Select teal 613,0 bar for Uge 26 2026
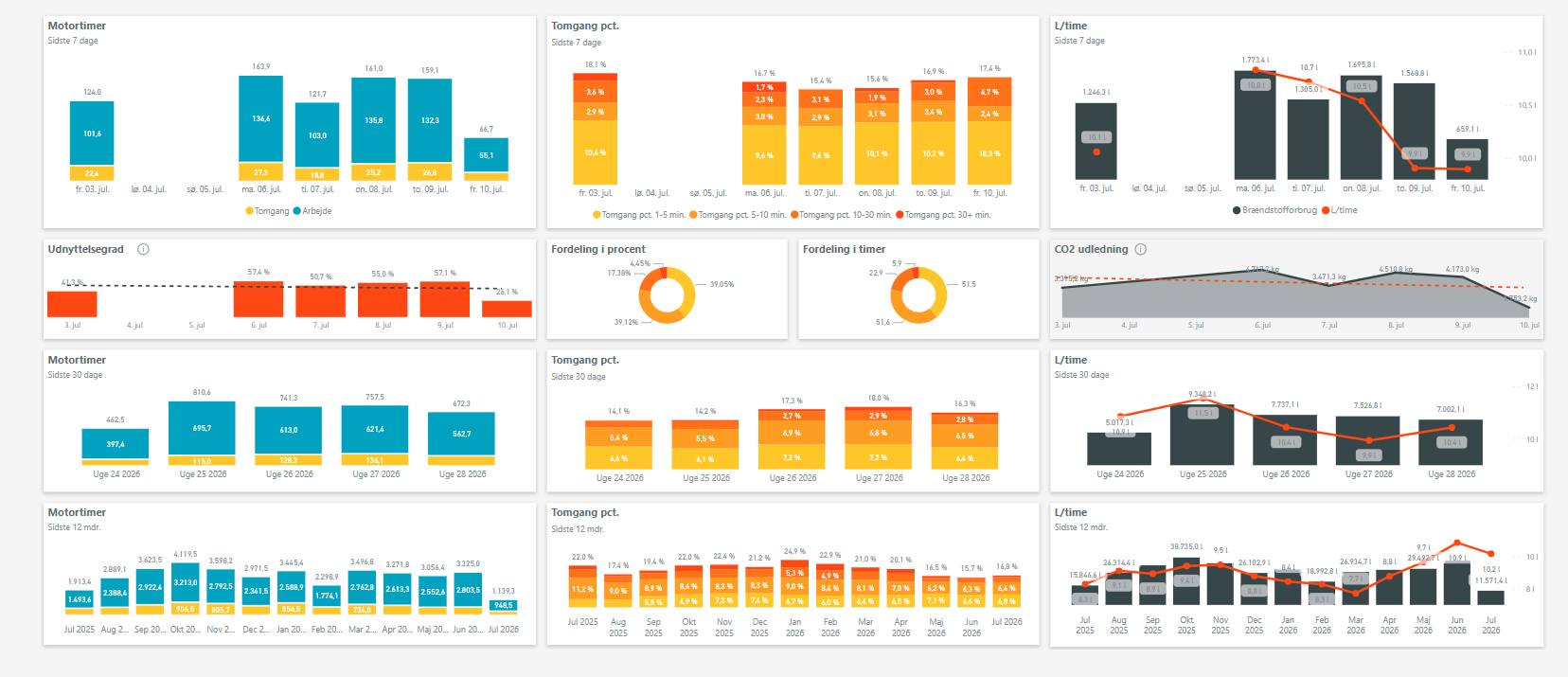The image size is (1568, 677). (x=289, y=431)
